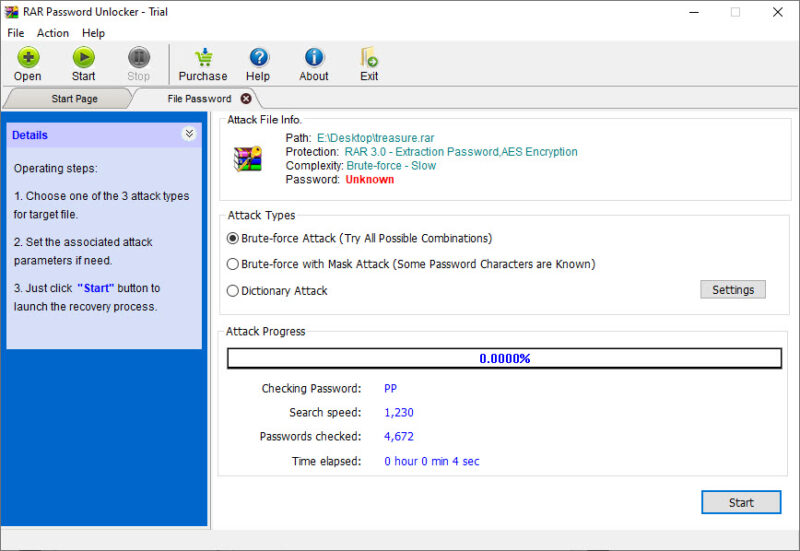Click the "Start" text in operating steps
The image size is (800, 551).
click(96, 288)
